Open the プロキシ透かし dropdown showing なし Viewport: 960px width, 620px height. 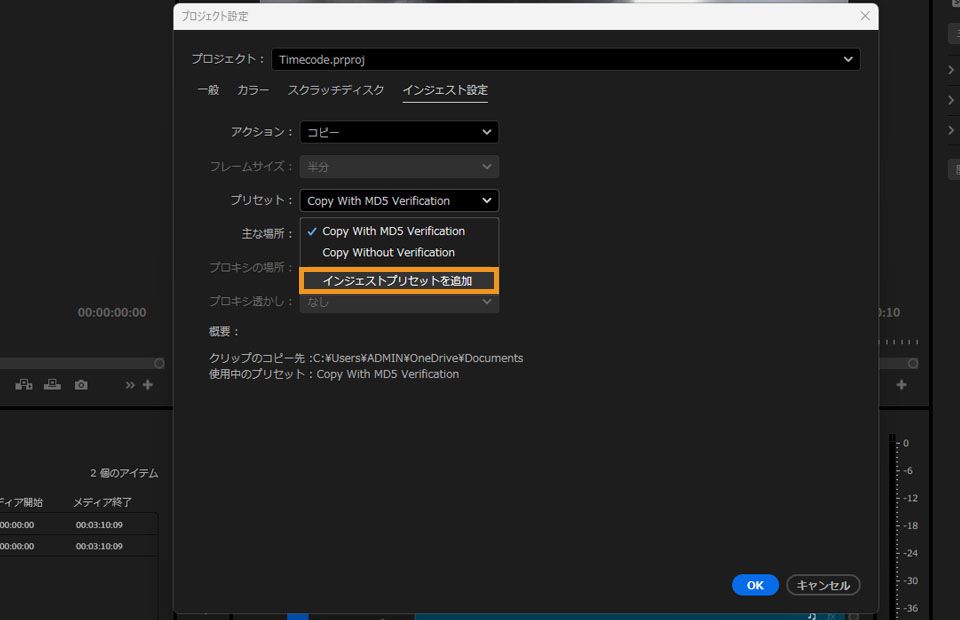coord(398,301)
